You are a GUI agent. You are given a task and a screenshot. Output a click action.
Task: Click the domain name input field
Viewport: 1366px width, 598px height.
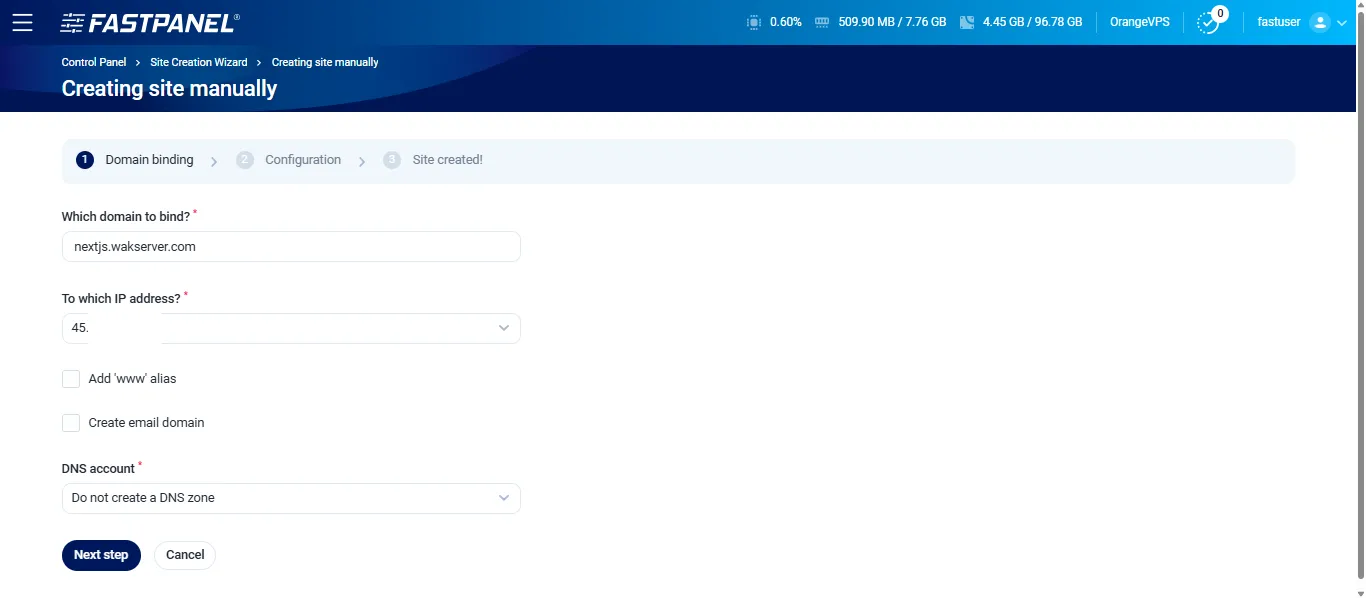pyautogui.click(x=290, y=246)
